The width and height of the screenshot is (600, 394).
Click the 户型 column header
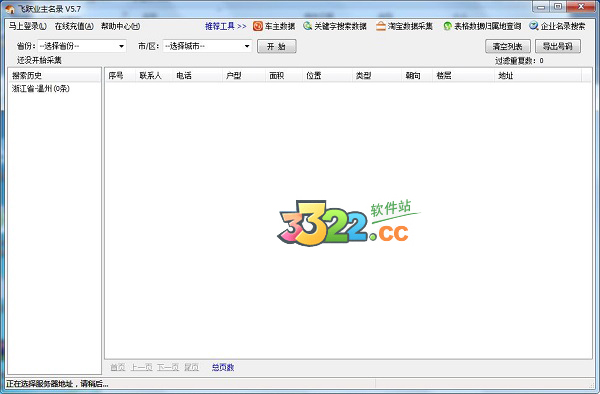243,75
